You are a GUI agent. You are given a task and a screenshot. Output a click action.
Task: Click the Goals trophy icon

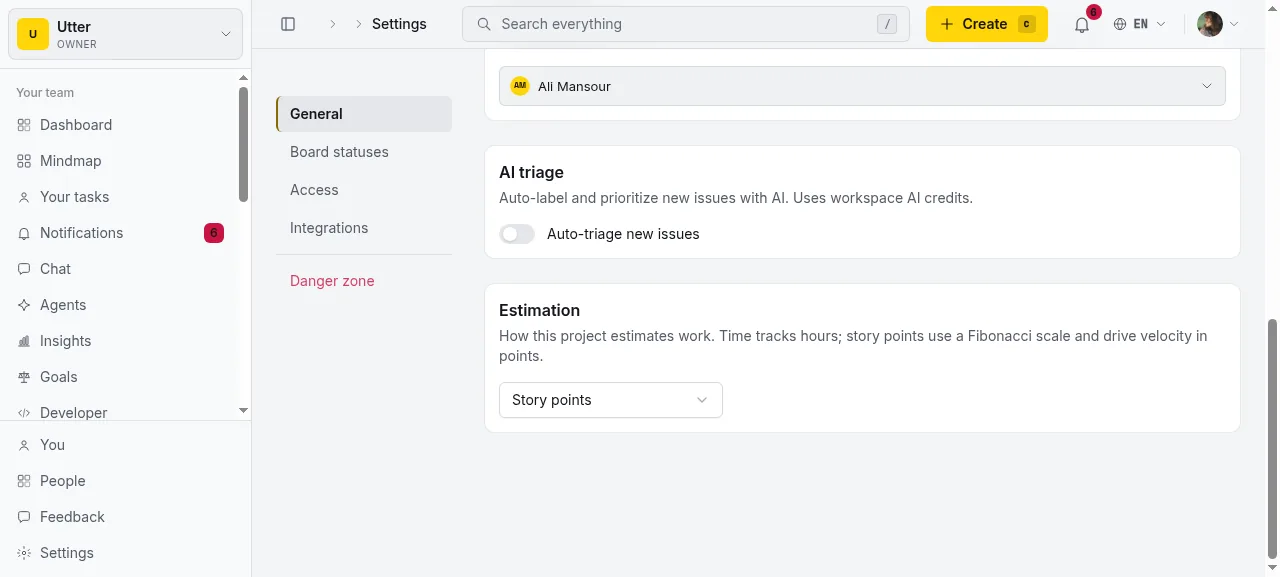click(24, 377)
